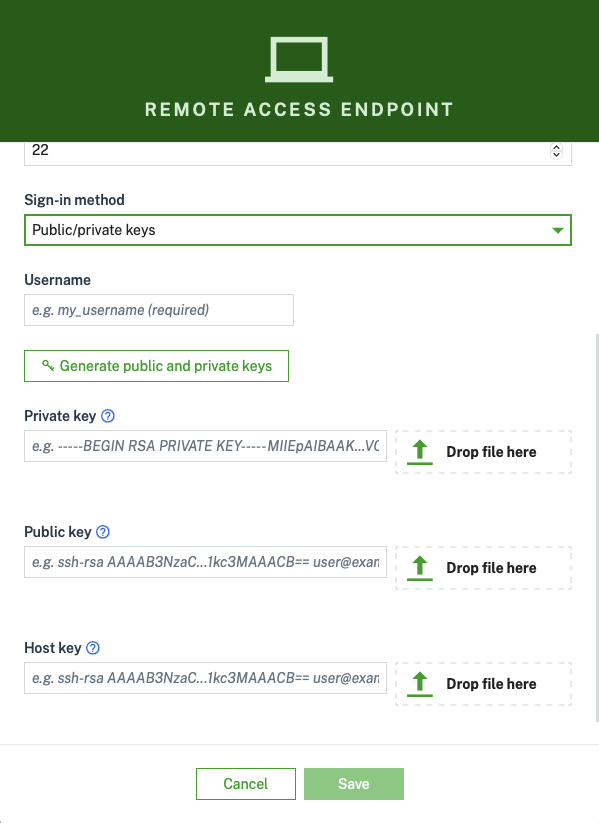Open the Sign-in method dropdown
599x823 pixels.
pyautogui.click(x=297, y=230)
